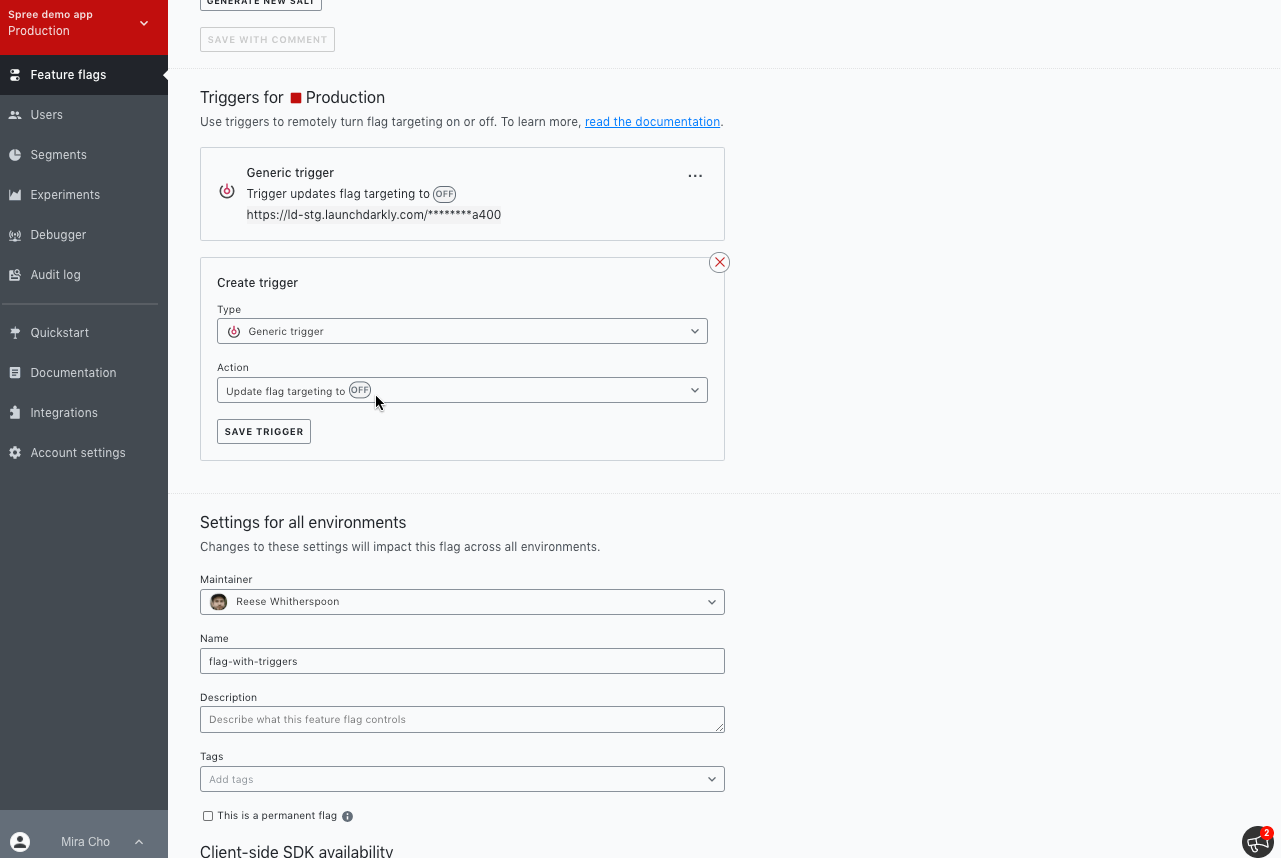Expand the Action dropdown
Screen dimensions: 1281x858
pyautogui.click(x=462, y=390)
